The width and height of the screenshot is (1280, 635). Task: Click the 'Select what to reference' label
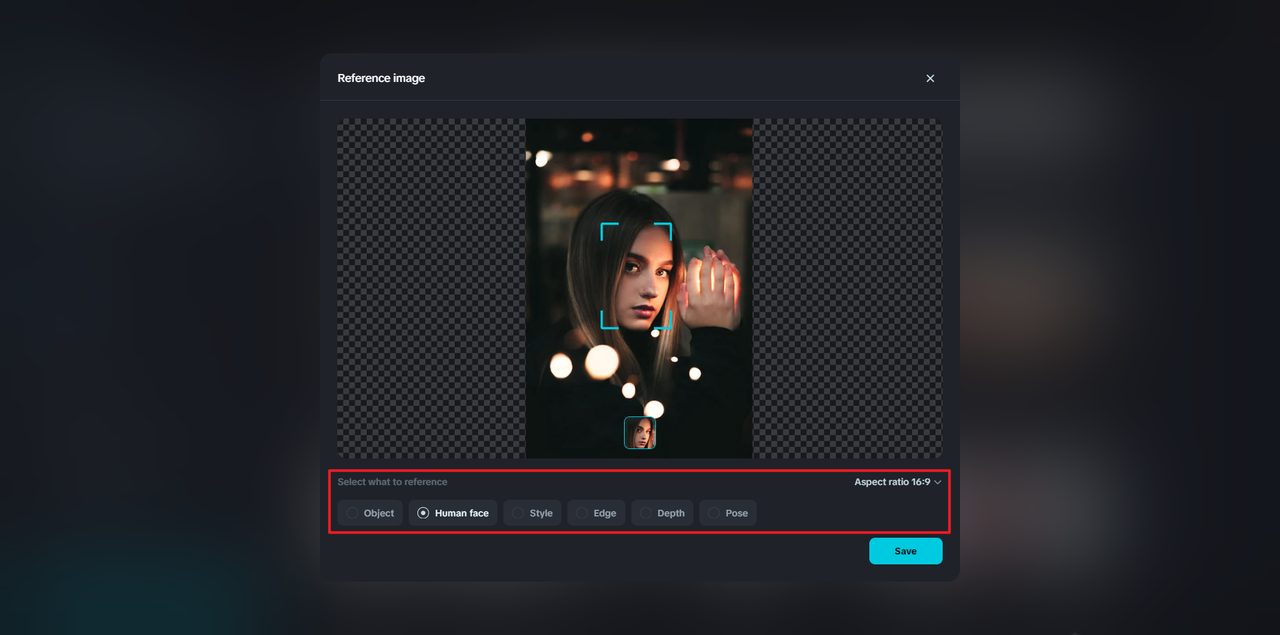click(392, 482)
